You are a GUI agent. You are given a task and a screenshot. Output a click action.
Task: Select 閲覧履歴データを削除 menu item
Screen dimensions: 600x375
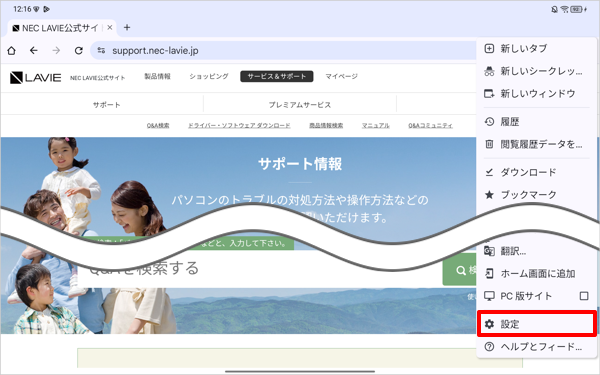pos(536,144)
